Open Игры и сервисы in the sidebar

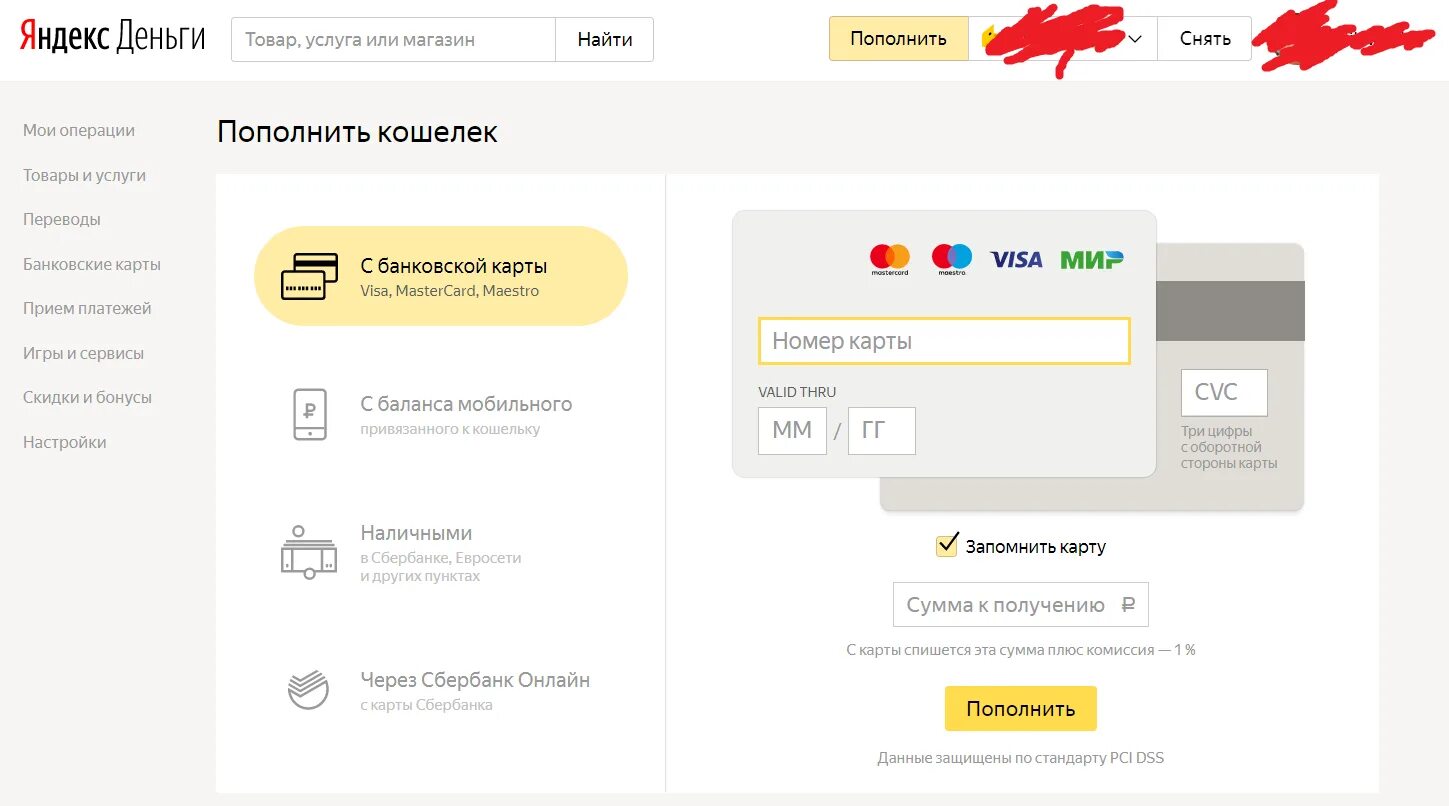pos(83,353)
